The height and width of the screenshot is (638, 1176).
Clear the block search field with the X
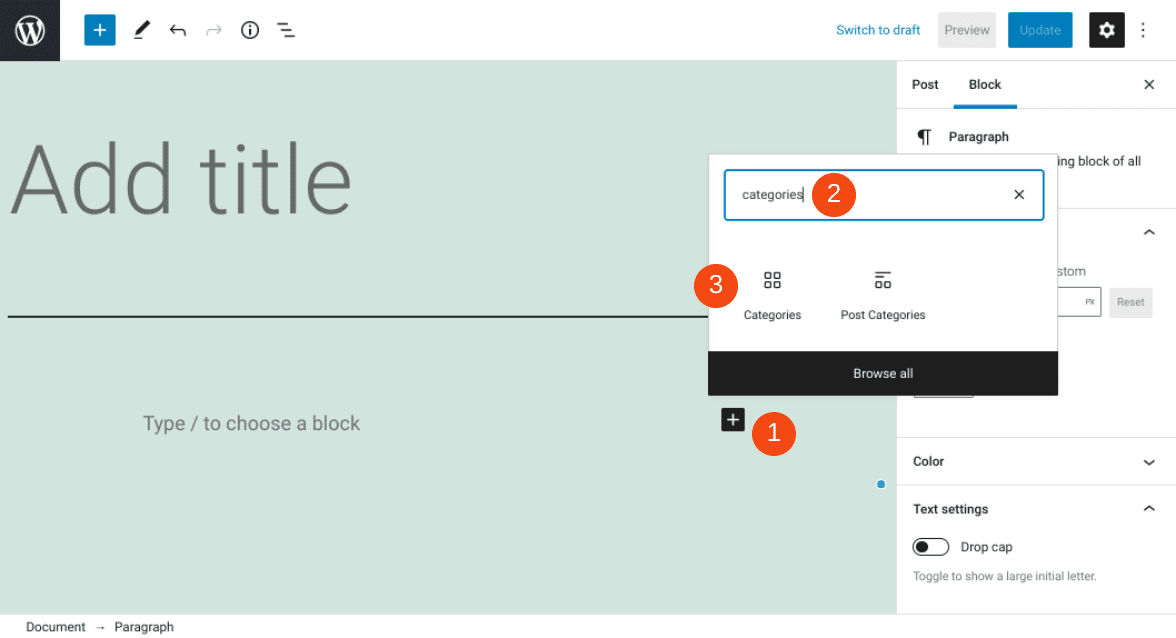click(x=1018, y=194)
